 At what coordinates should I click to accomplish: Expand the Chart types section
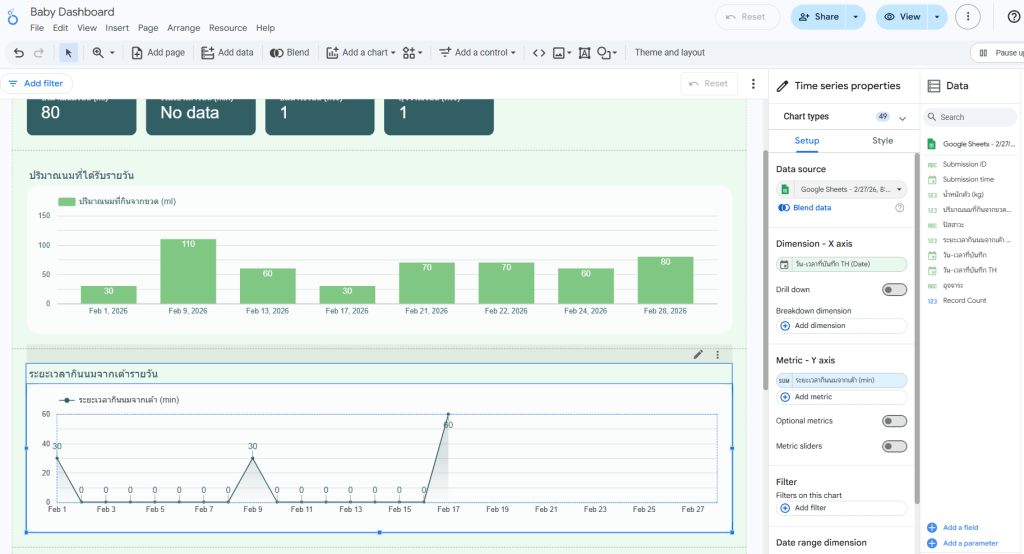tap(902, 117)
